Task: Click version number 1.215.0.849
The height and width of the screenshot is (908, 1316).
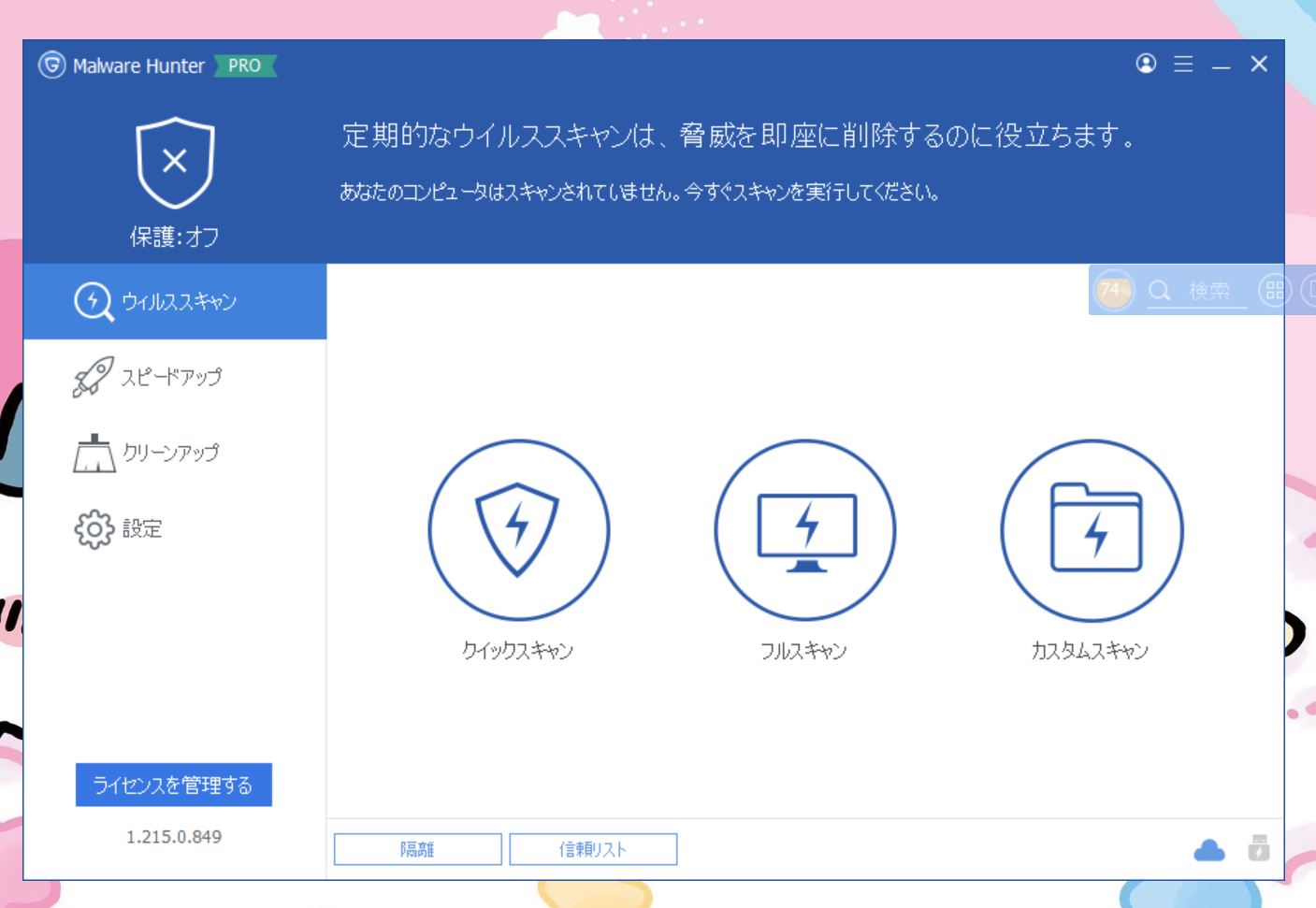Action: pos(174,837)
